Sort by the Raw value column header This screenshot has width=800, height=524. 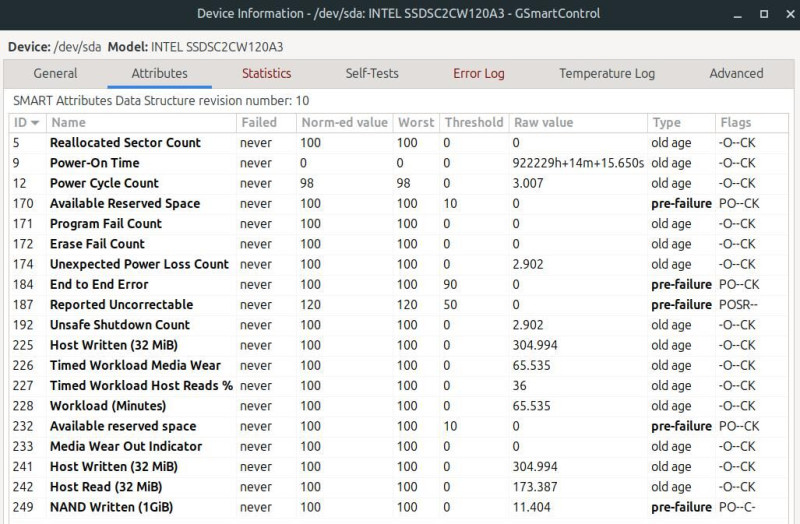578,122
